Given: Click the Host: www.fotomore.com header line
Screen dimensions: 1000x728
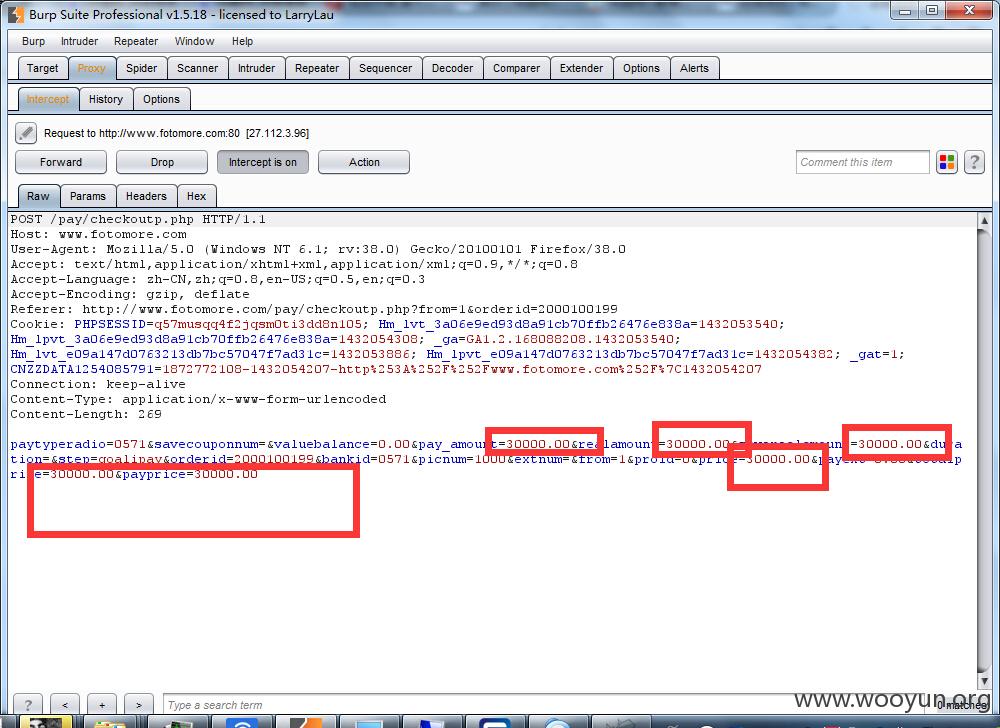Looking at the screenshot, I should pos(98,235).
